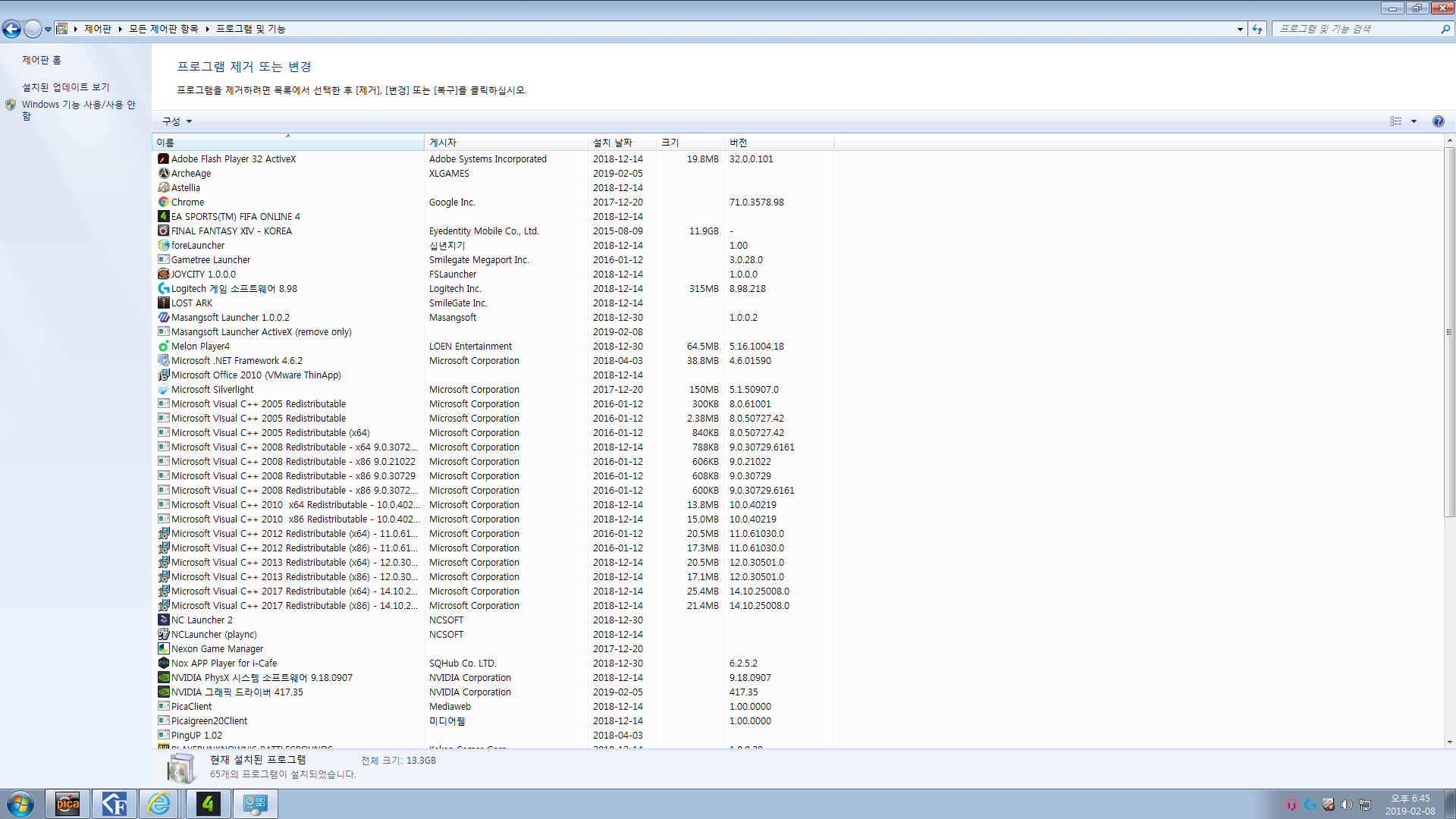Select the Melon Player4 icon

pyautogui.click(x=163, y=347)
